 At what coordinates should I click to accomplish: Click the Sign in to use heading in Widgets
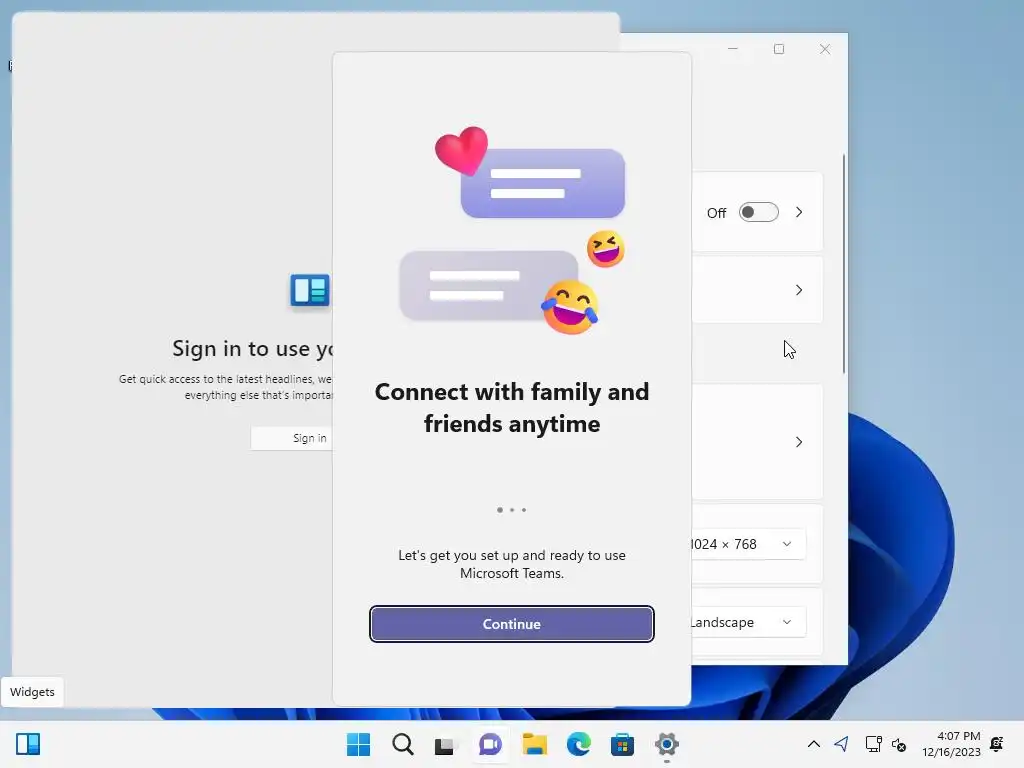[253, 349]
